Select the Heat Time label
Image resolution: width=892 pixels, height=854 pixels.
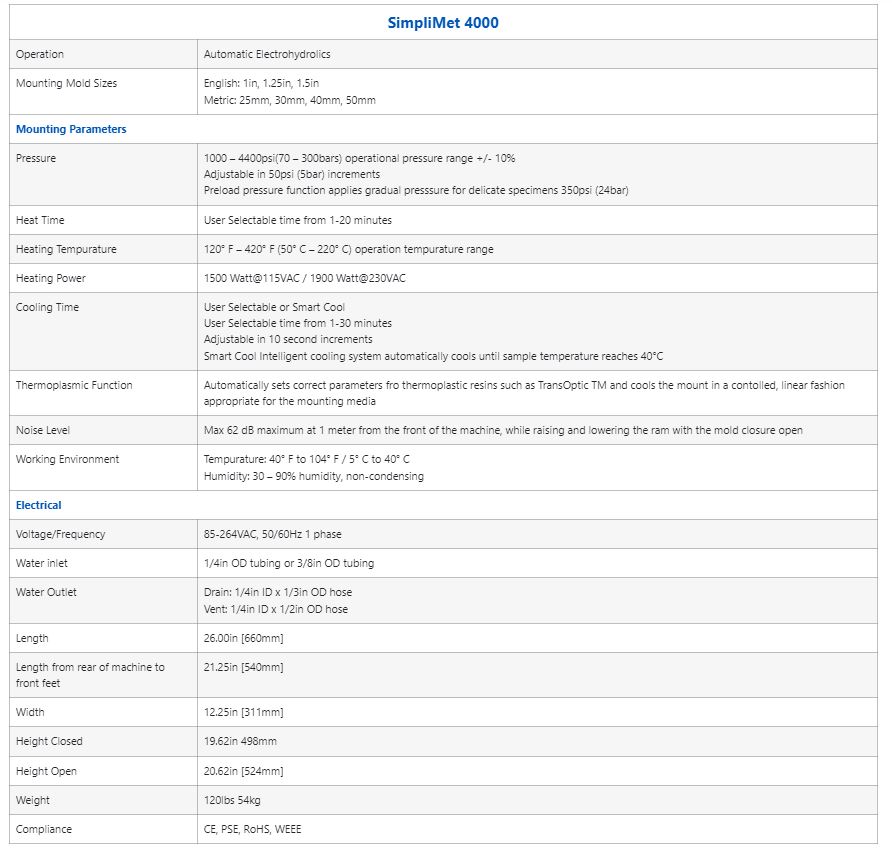pyautogui.click(x=40, y=220)
